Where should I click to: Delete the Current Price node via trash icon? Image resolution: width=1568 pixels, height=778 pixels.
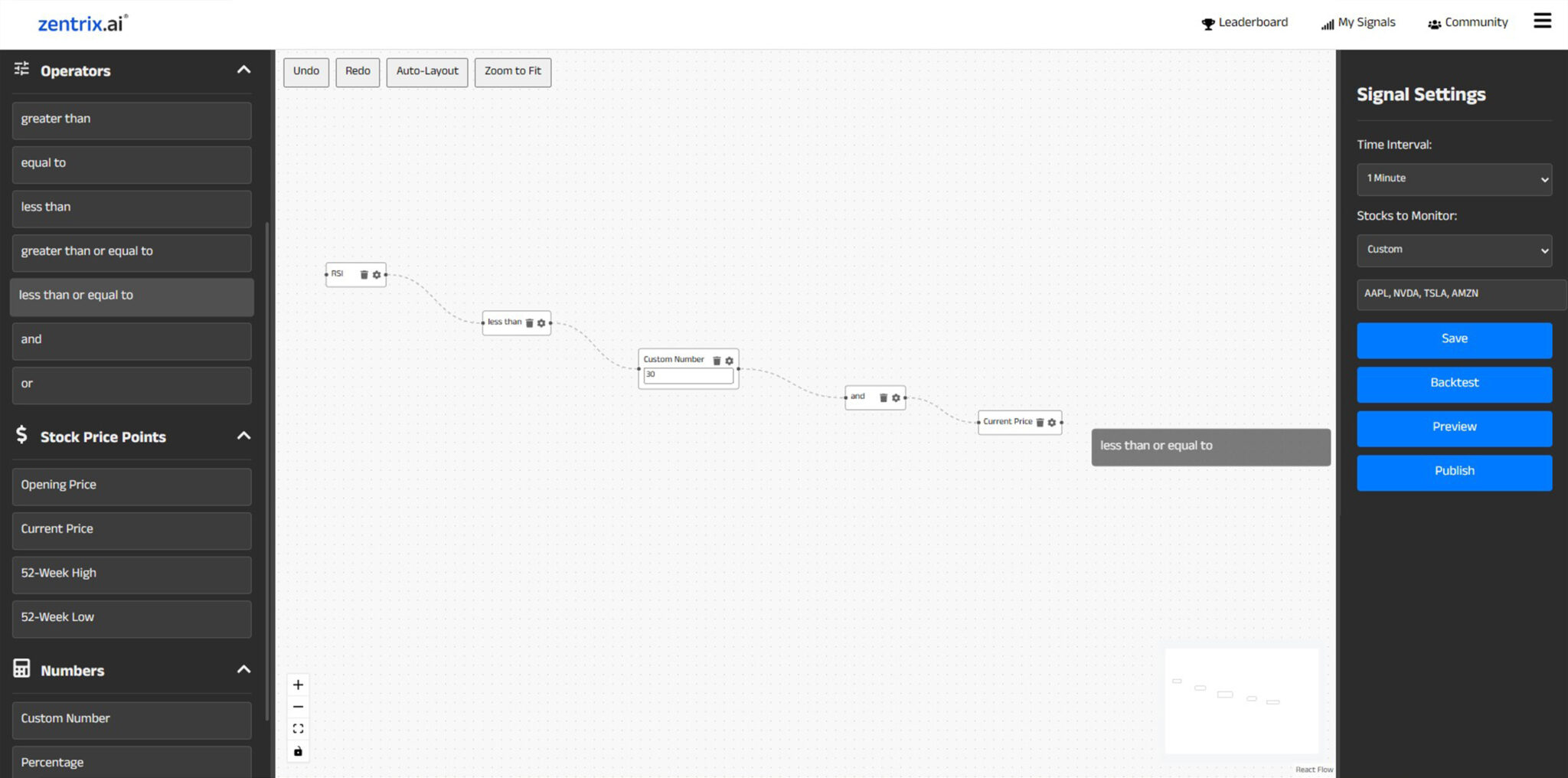pos(1040,423)
